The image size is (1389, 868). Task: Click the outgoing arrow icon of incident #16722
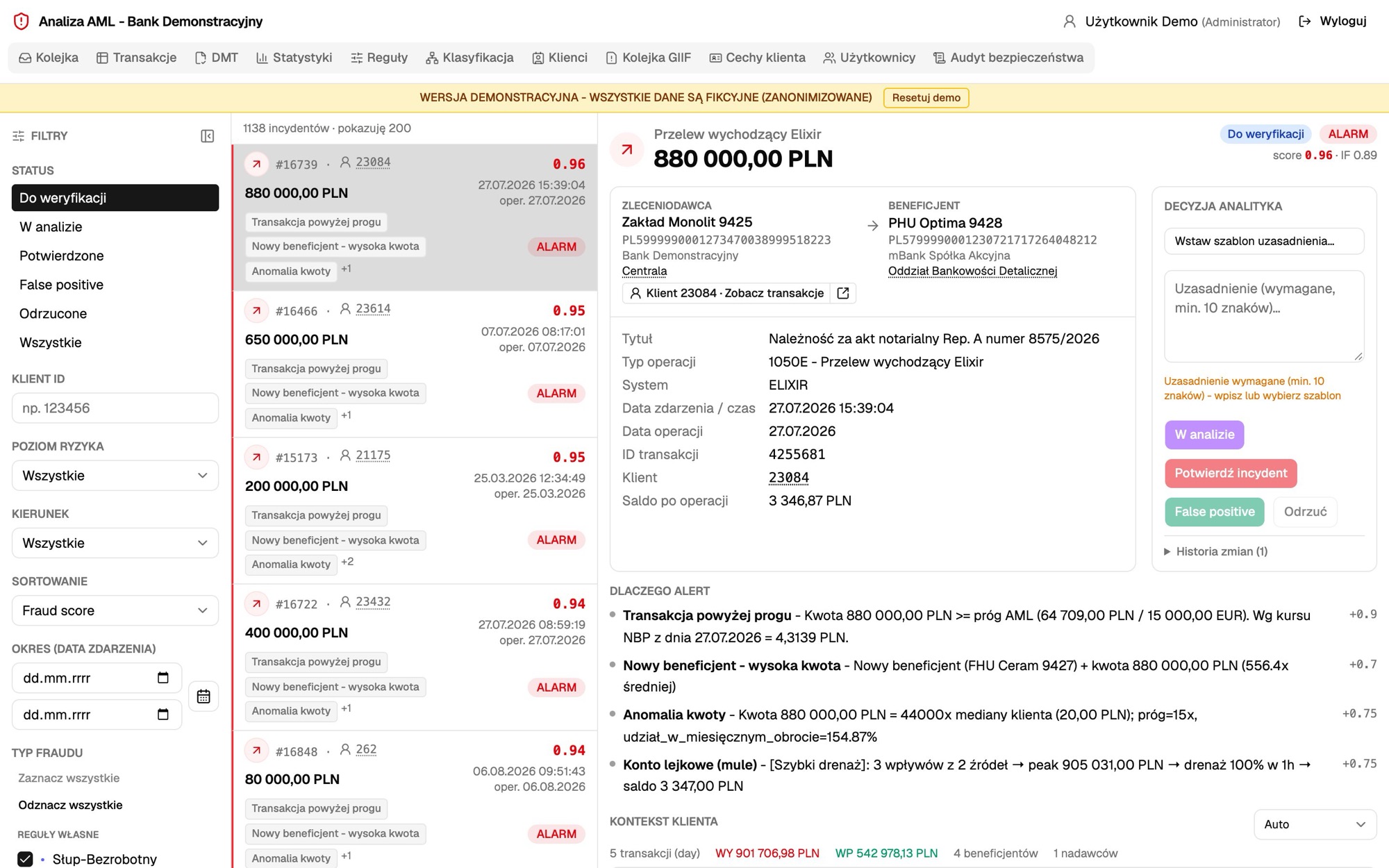click(256, 603)
